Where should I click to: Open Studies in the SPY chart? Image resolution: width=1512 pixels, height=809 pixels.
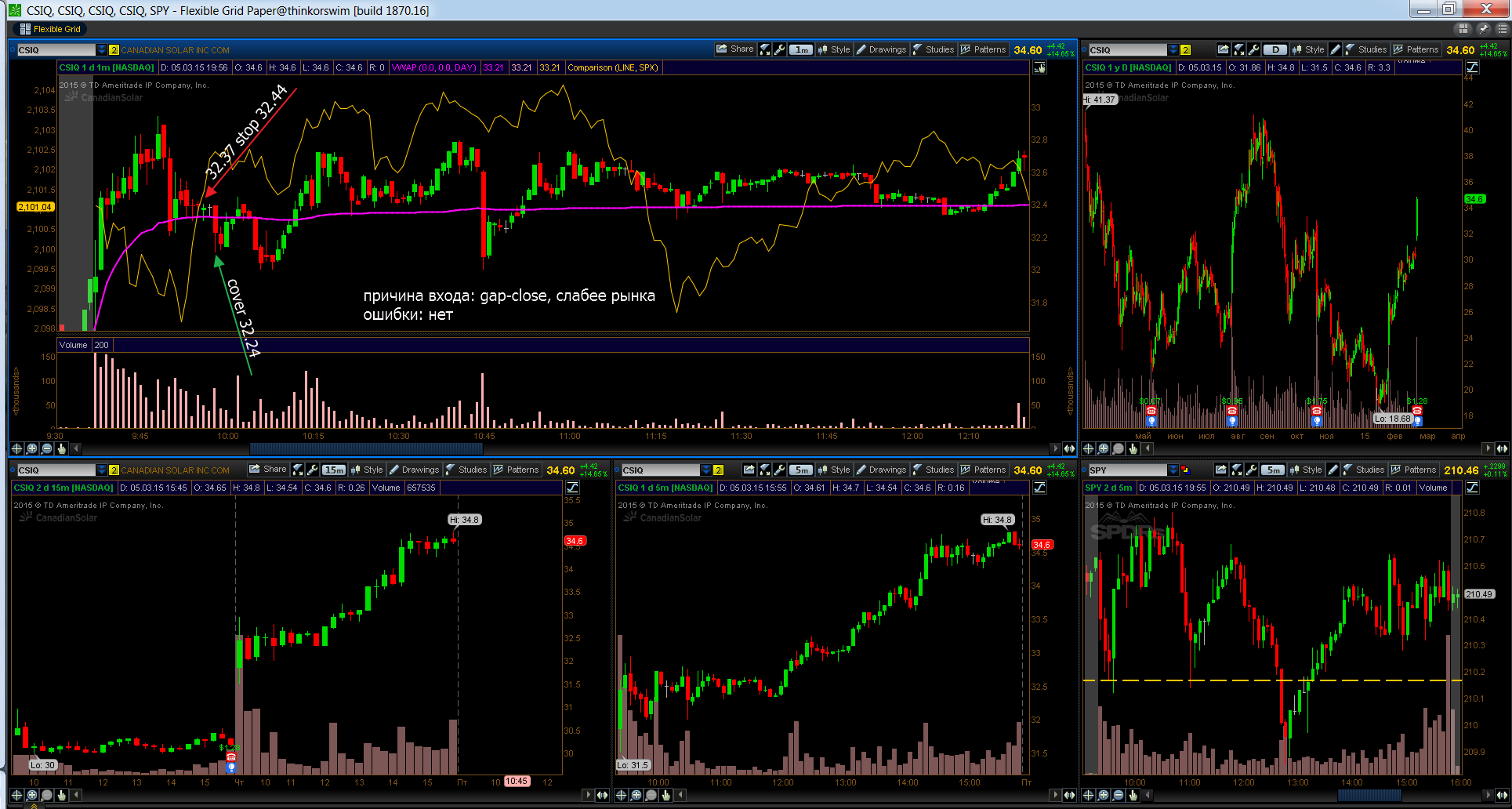click(x=1364, y=470)
